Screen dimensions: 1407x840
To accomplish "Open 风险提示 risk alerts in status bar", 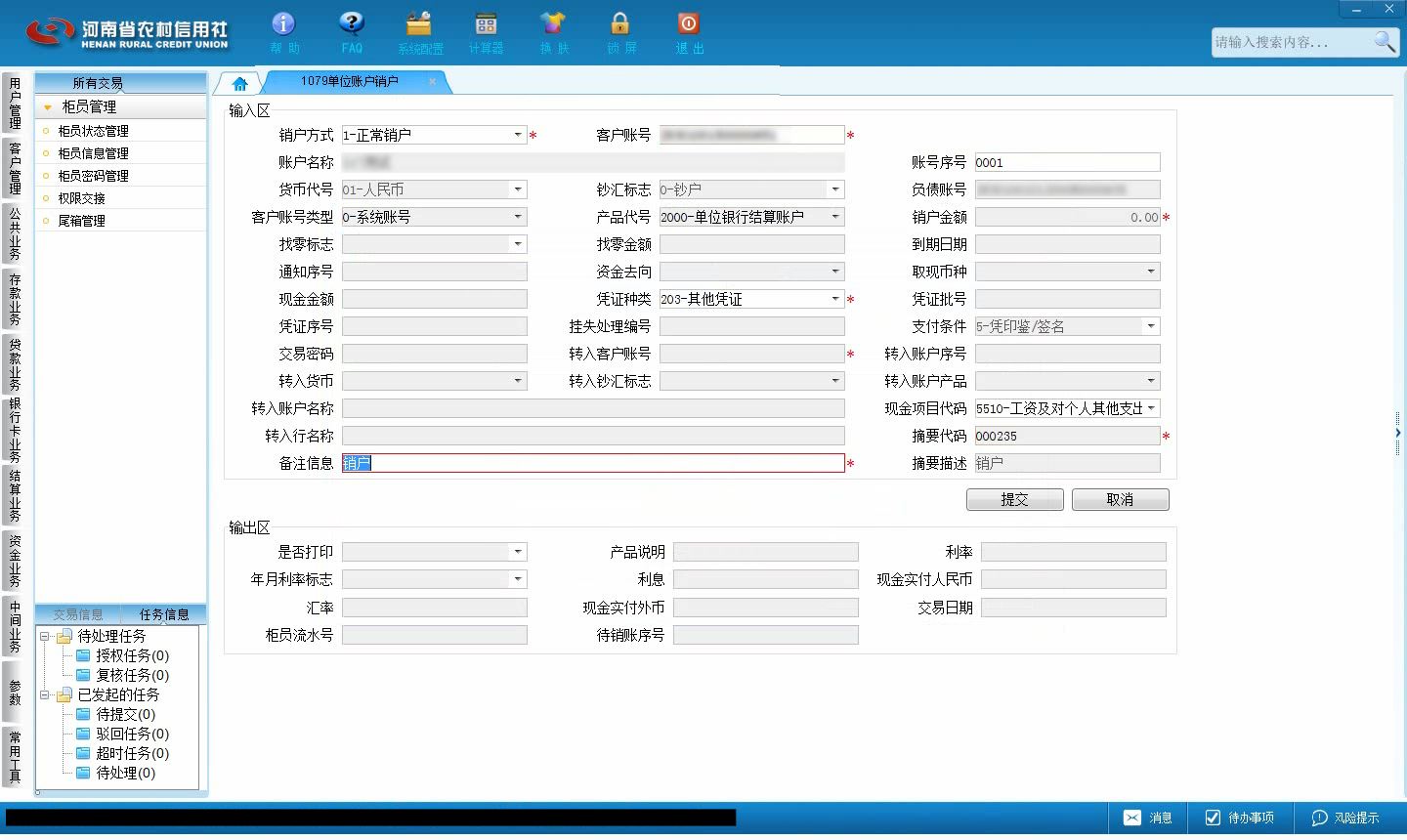I will tap(1345, 818).
